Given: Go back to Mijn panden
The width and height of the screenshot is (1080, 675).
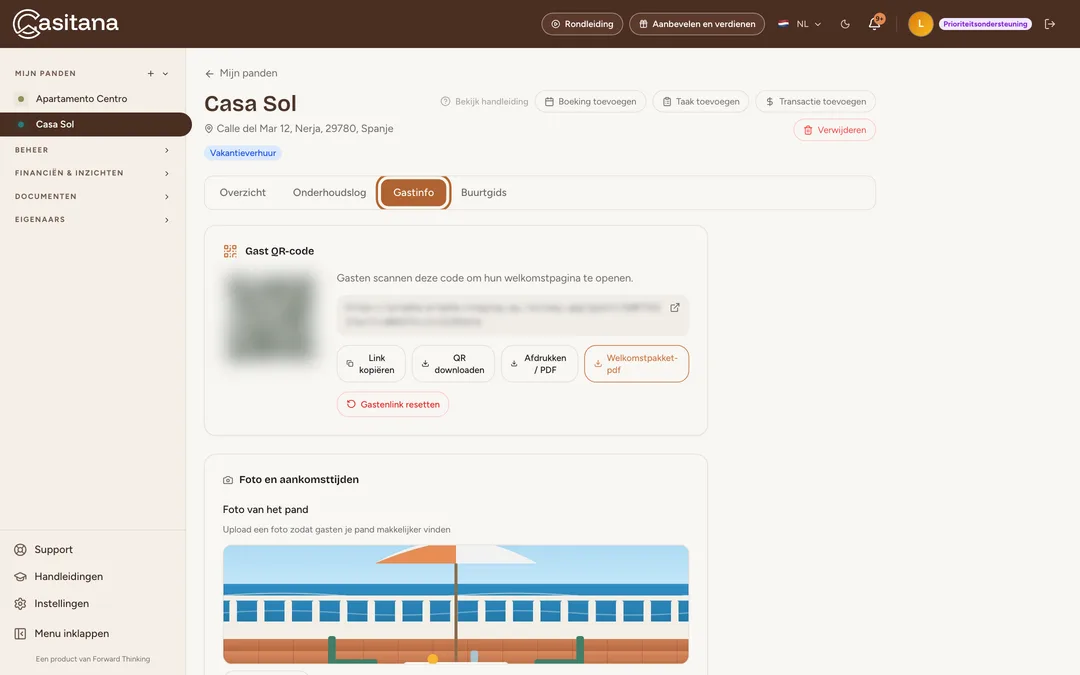Looking at the screenshot, I should 241,74.
